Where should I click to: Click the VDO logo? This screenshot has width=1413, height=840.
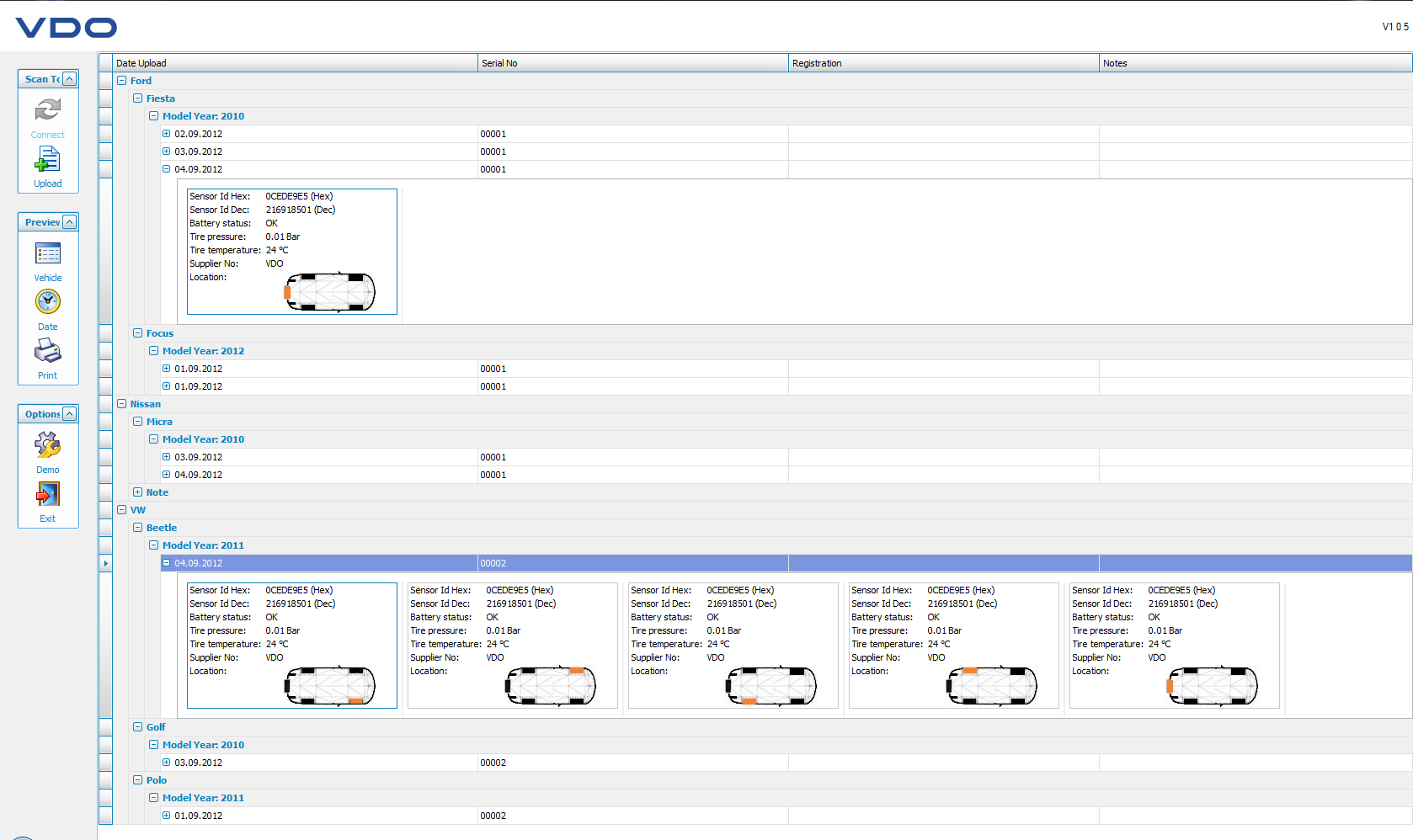66,28
